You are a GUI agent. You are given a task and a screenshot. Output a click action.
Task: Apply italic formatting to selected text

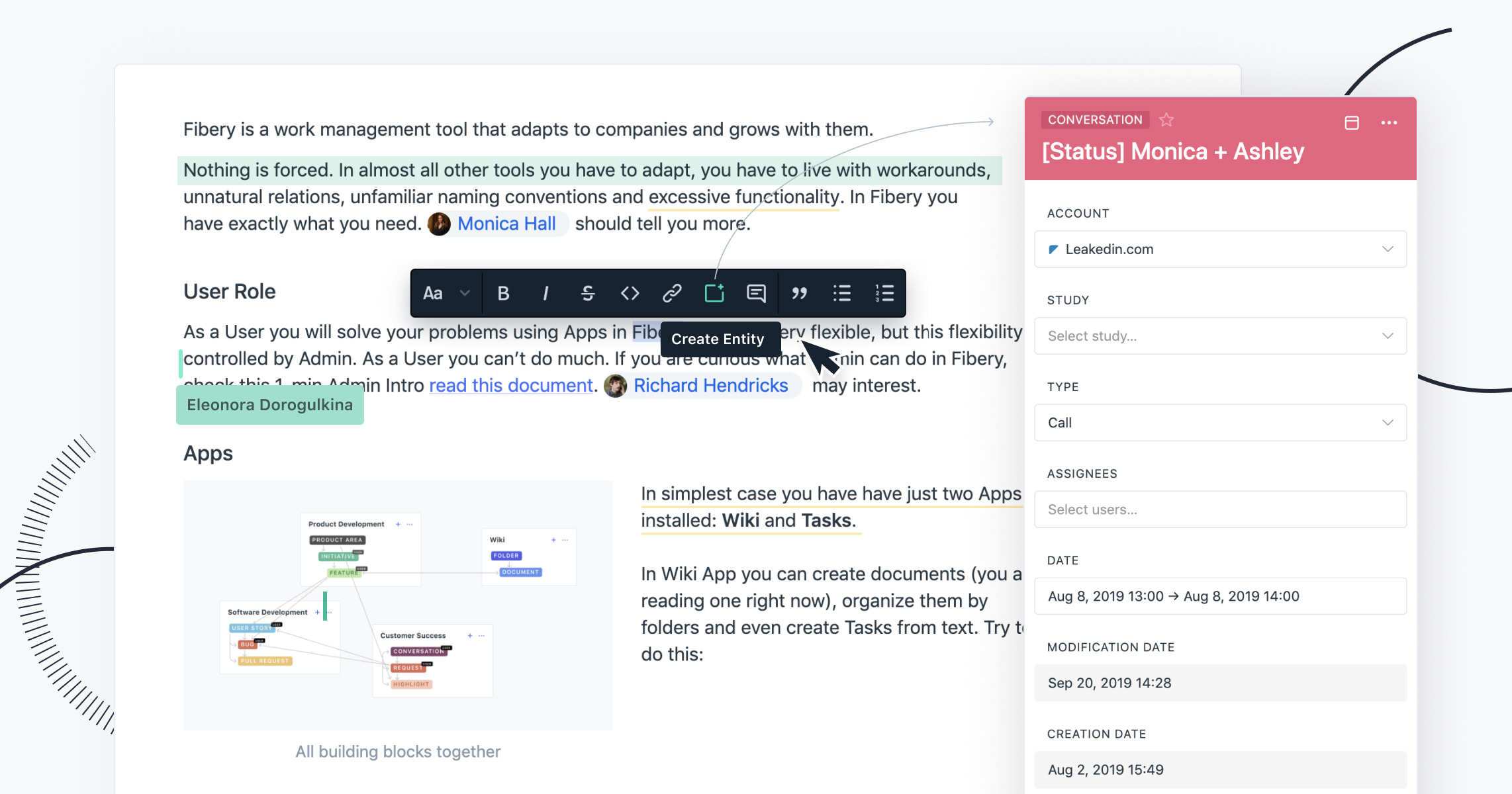(x=545, y=293)
